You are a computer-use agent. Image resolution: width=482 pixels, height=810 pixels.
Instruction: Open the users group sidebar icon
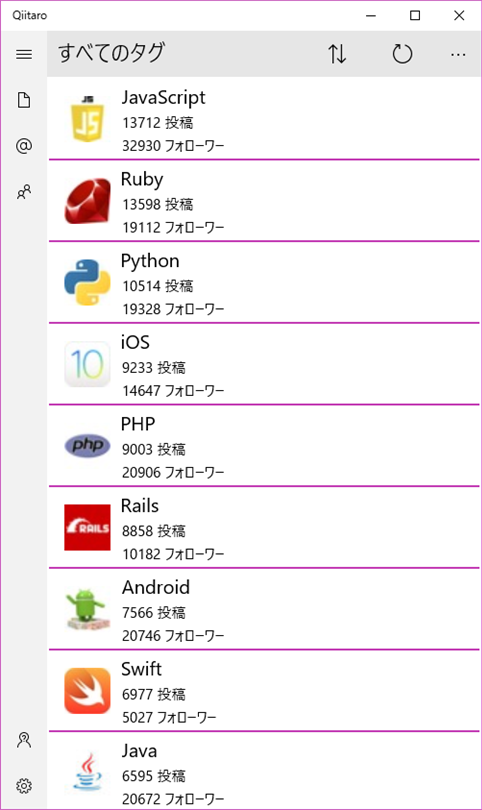pyautogui.click(x=24, y=192)
